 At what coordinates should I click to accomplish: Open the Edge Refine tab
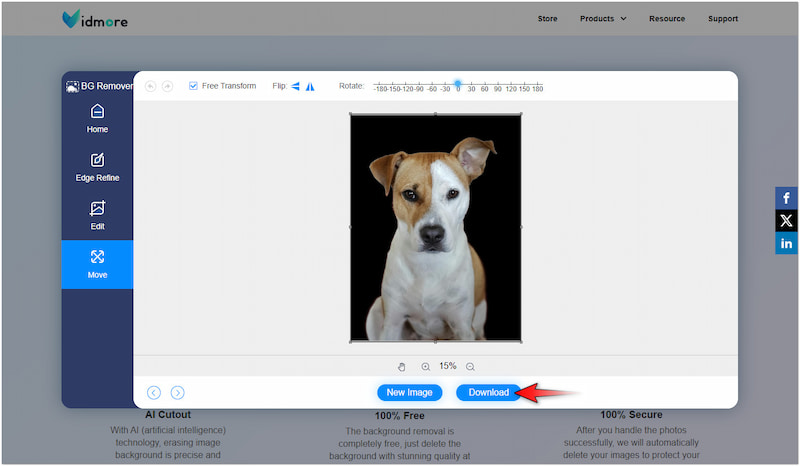pyautogui.click(x=97, y=166)
